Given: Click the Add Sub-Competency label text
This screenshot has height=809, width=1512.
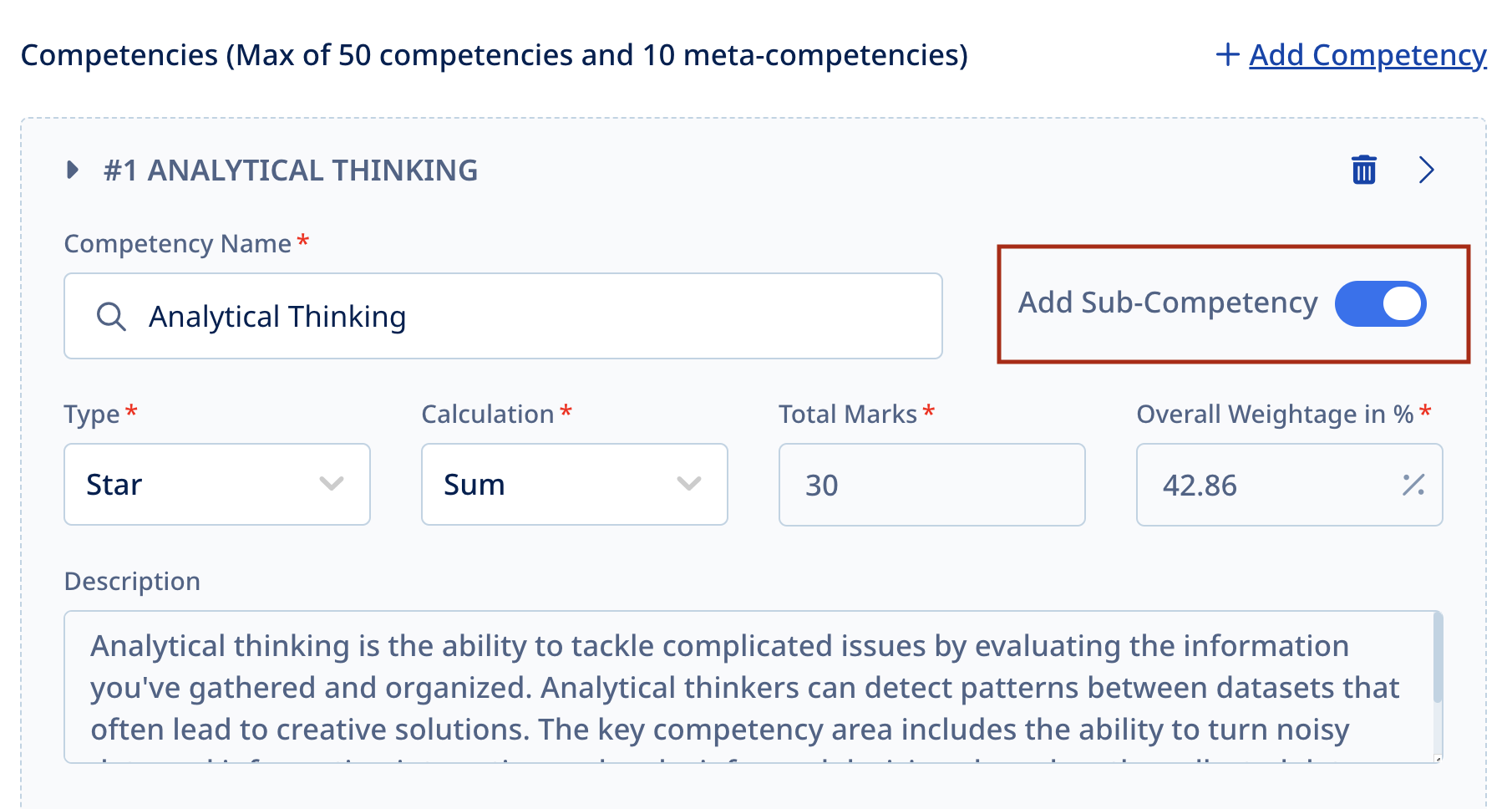Looking at the screenshot, I should 1167,303.
